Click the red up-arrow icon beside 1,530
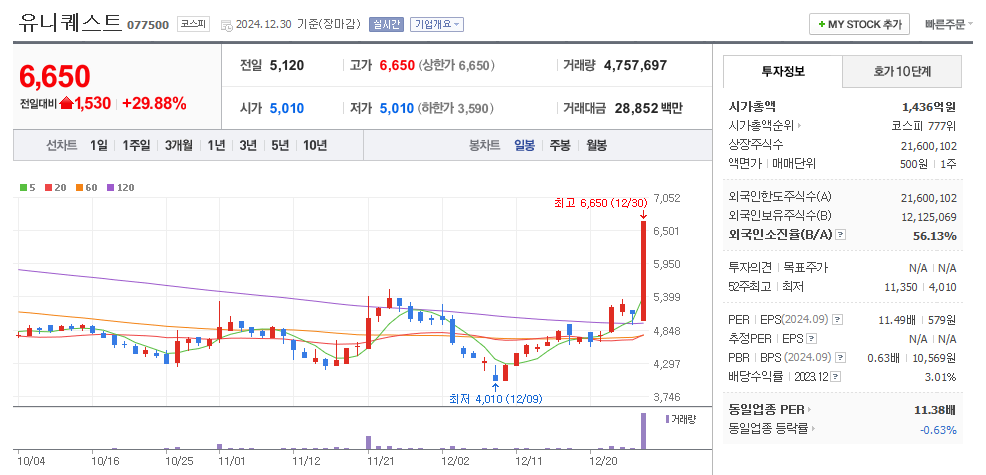The image size is (986, 475). (x=66, y=104)
